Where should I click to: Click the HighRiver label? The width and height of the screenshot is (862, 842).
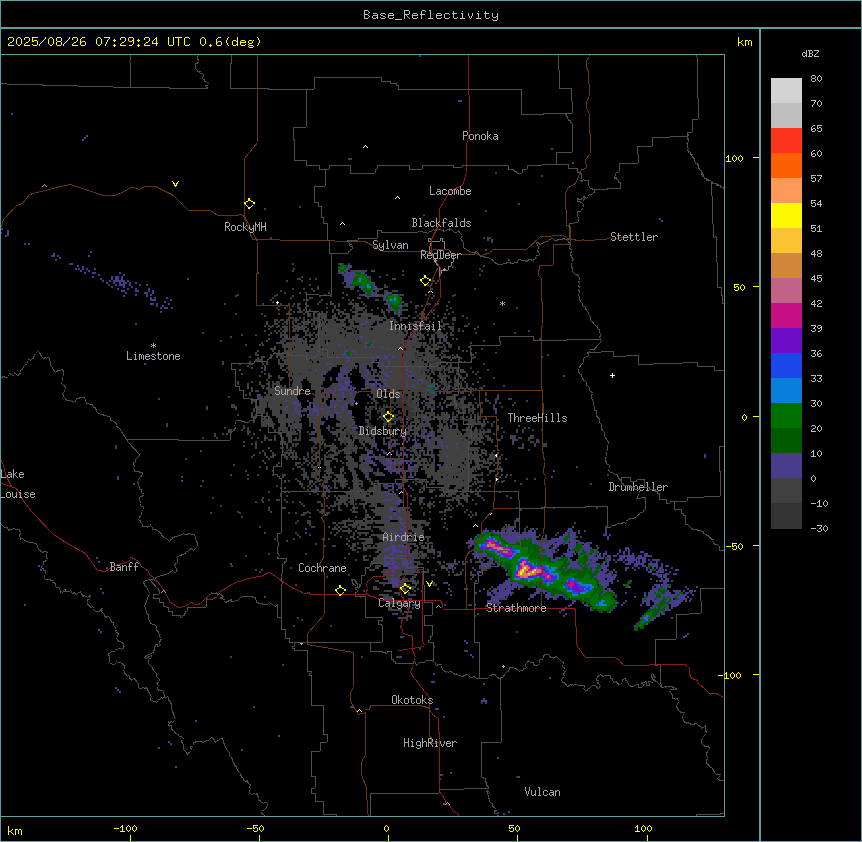pyautogui.click(x=430, y=743)
